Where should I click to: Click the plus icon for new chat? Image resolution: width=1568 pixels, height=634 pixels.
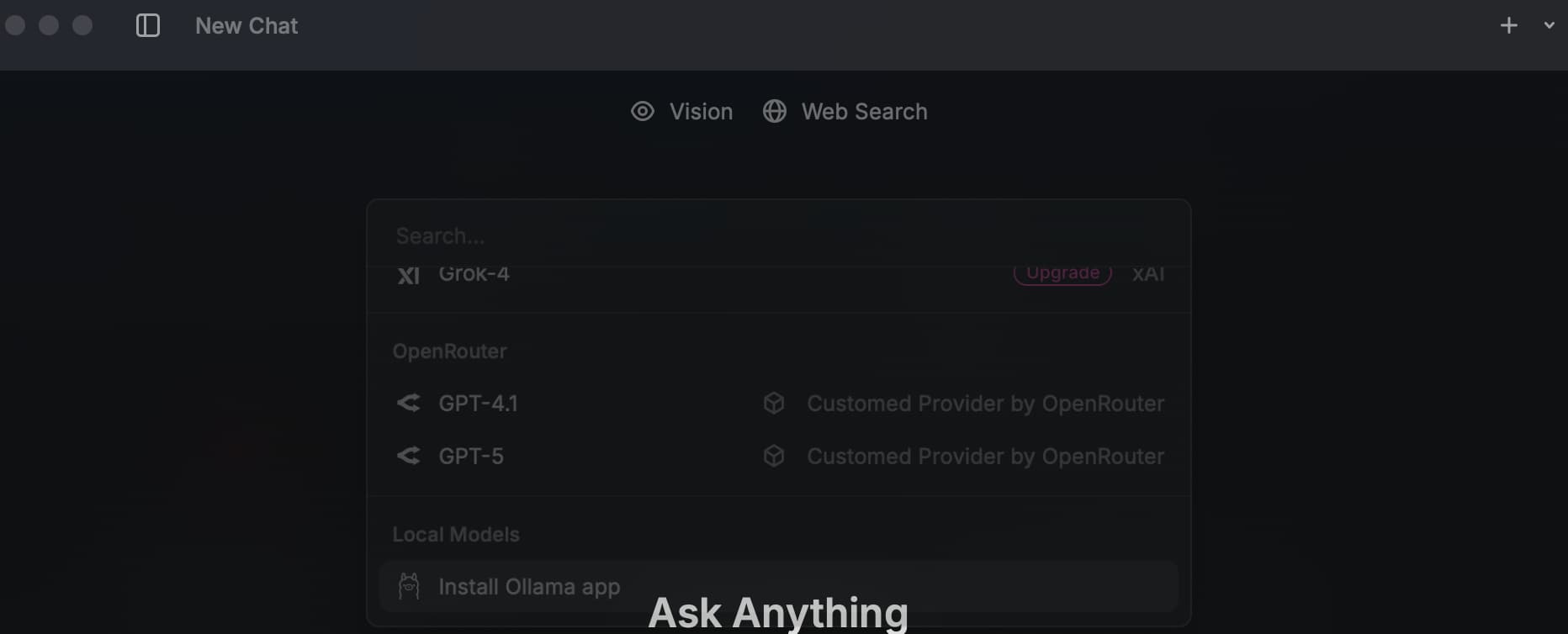click(x=1509, y=25)
